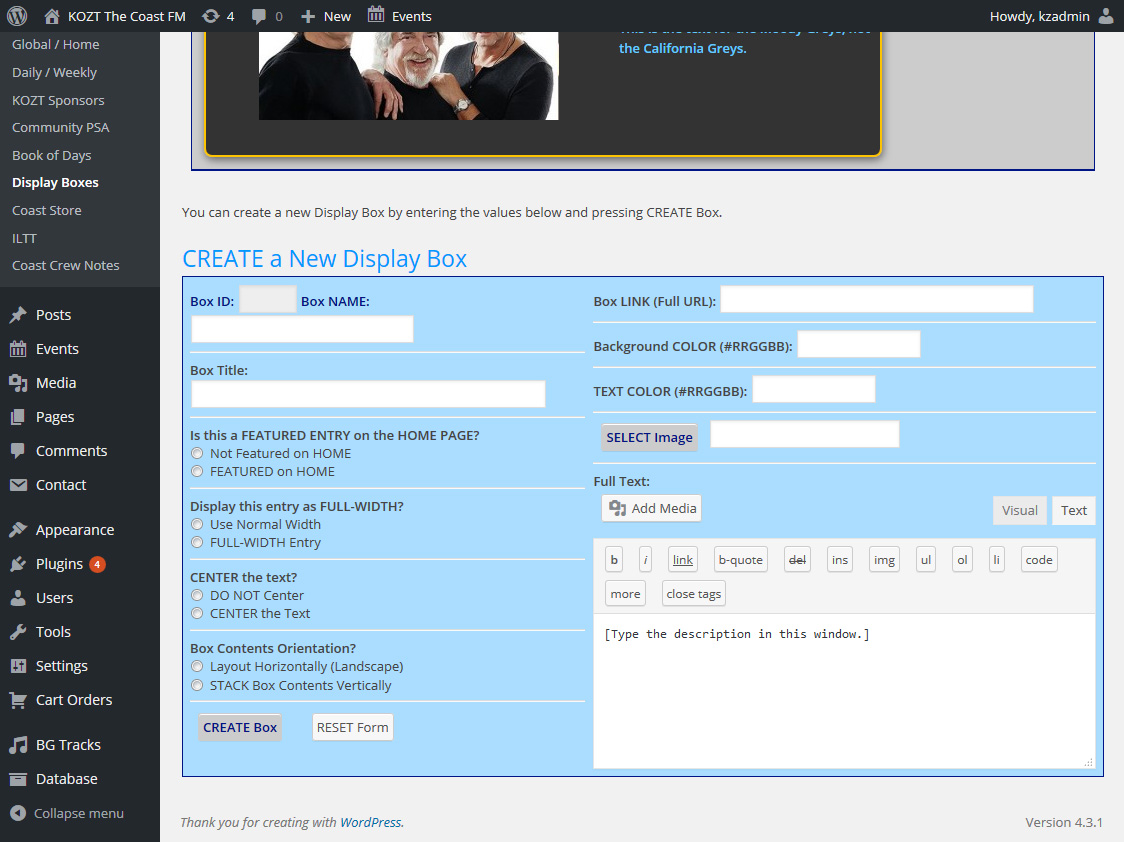Screen dimensions: 1124x842
Task: Click the Settings icon in sidebar
Action: (18, 666)
